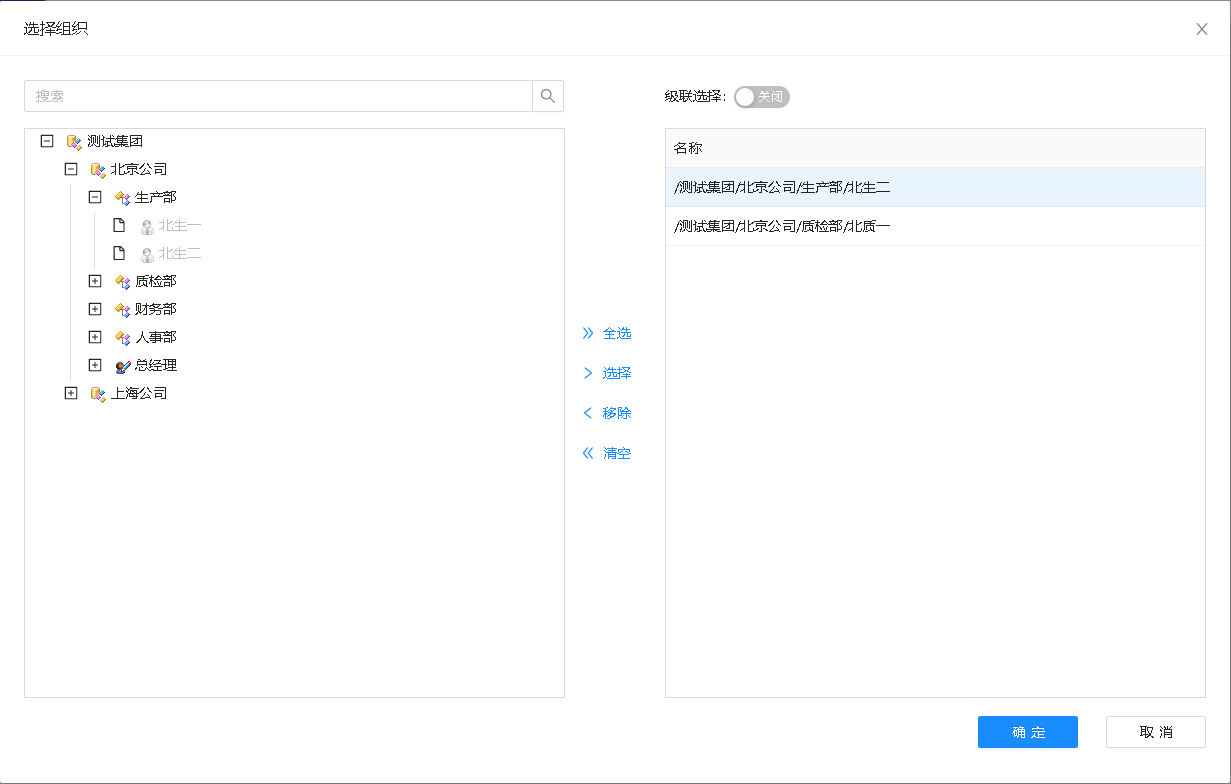The image size is (1231, 784).
Task: Click the 测试集团 organization icon
Action: pyautogui.click(x=74, y=142)
